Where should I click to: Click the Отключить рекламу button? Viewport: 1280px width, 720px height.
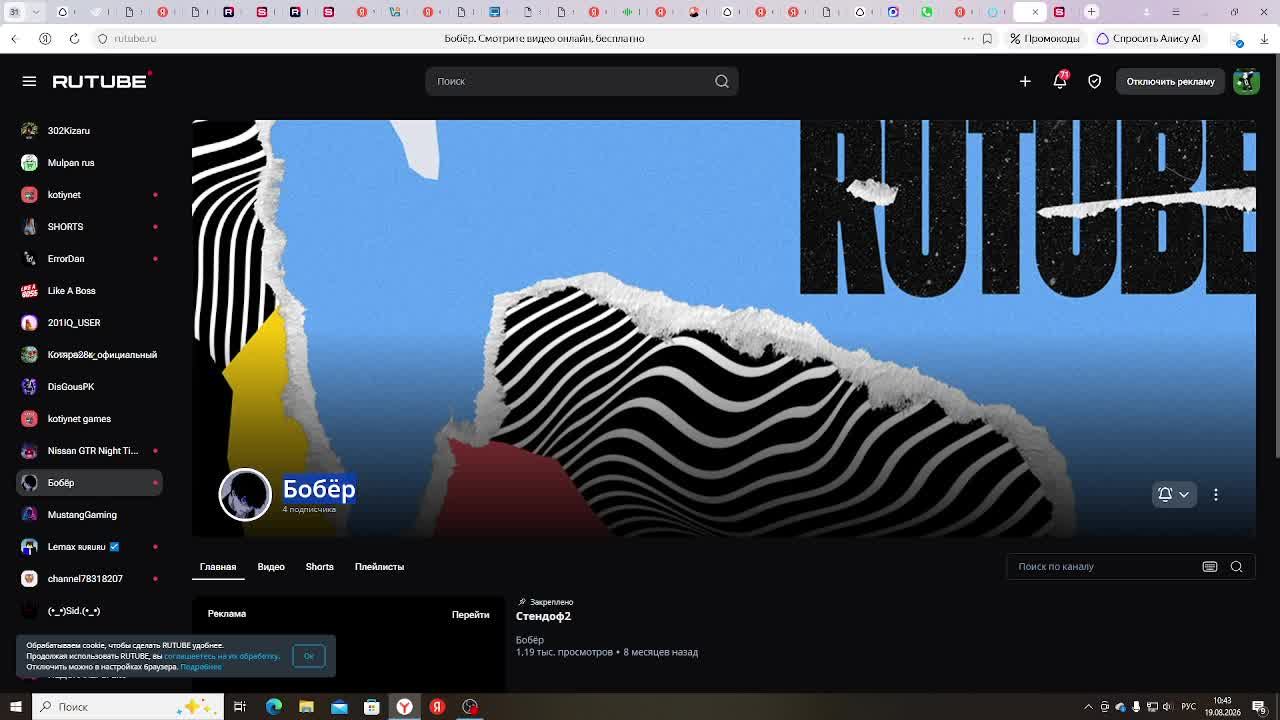[x=1170, y=81]
